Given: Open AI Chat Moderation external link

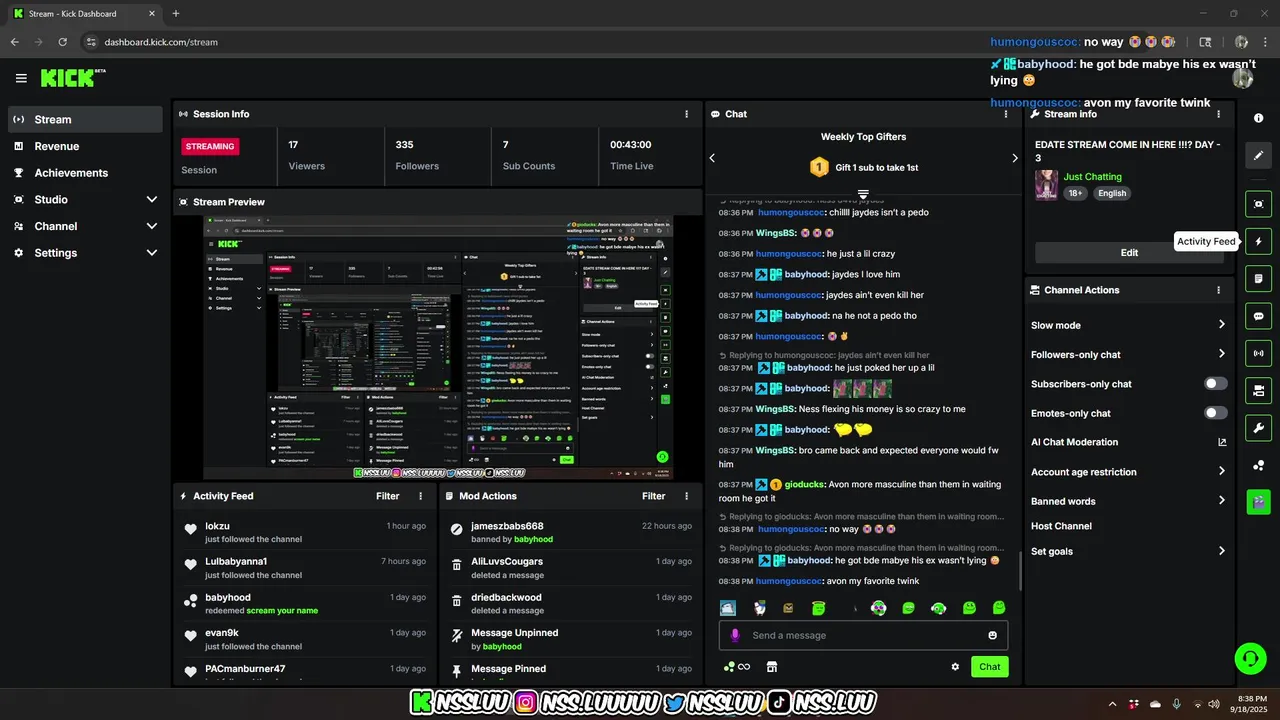Looking at the screenshot, I should [1222, 442].
